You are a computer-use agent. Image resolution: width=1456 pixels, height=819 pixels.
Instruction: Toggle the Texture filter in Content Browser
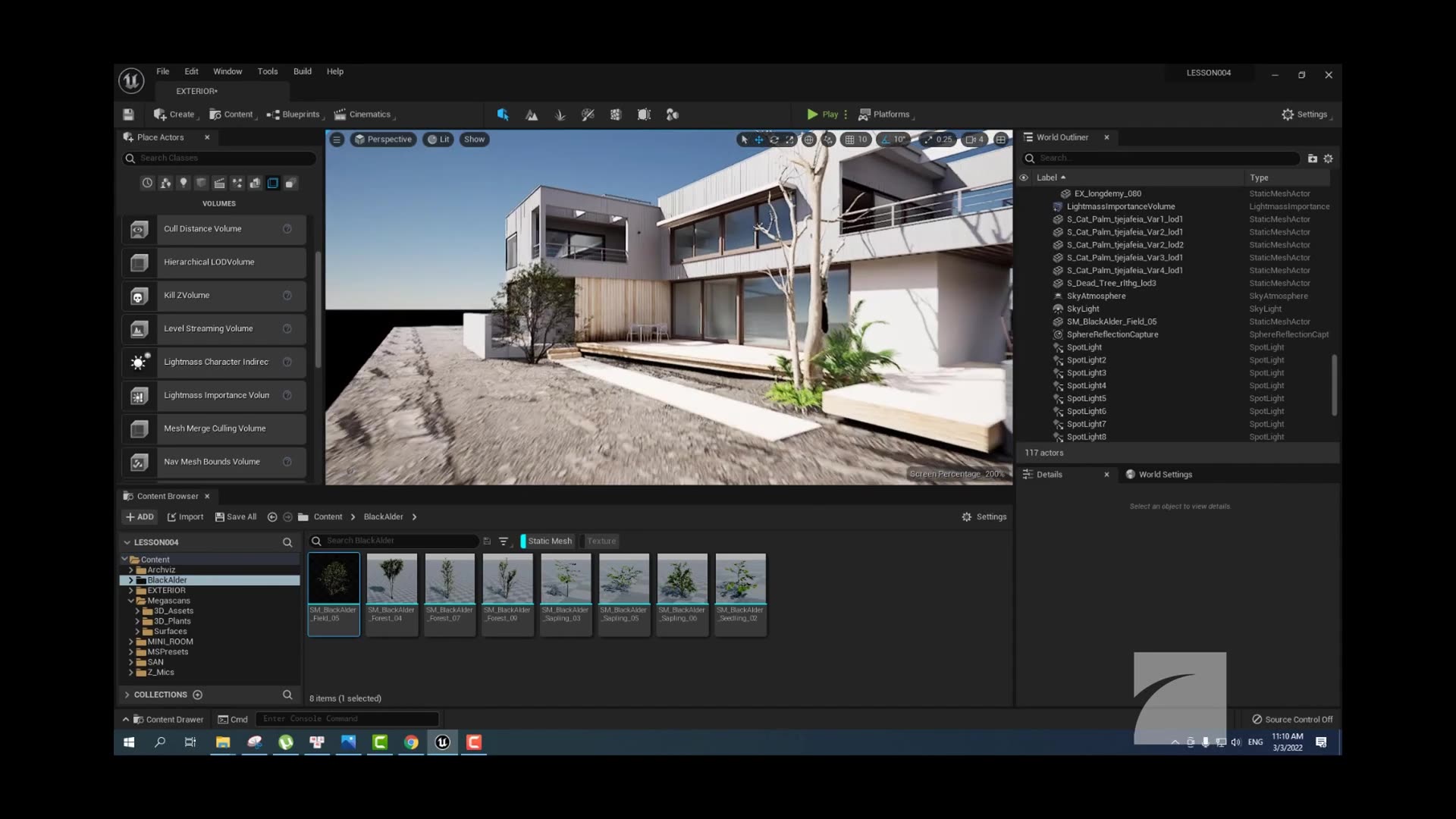pos(601,541)
